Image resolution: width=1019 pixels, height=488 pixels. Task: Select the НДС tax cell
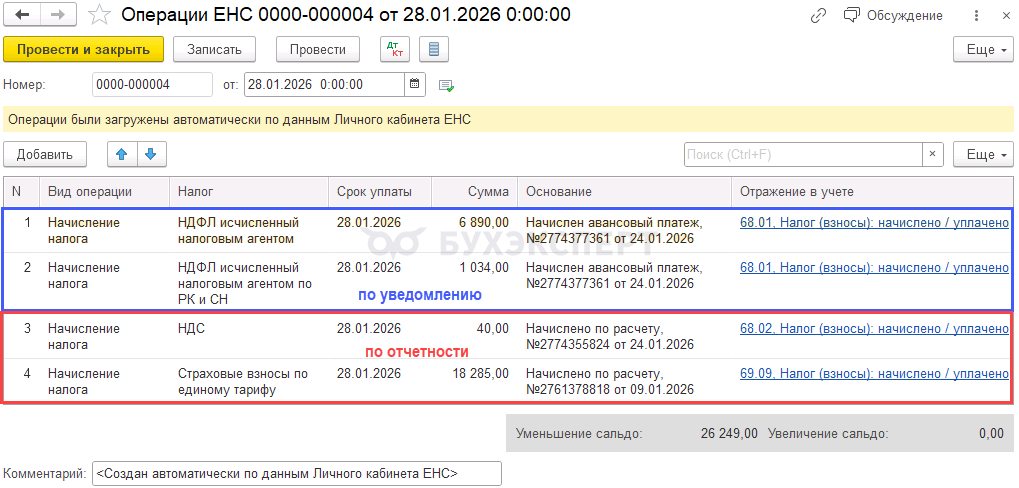pos(249,337)
